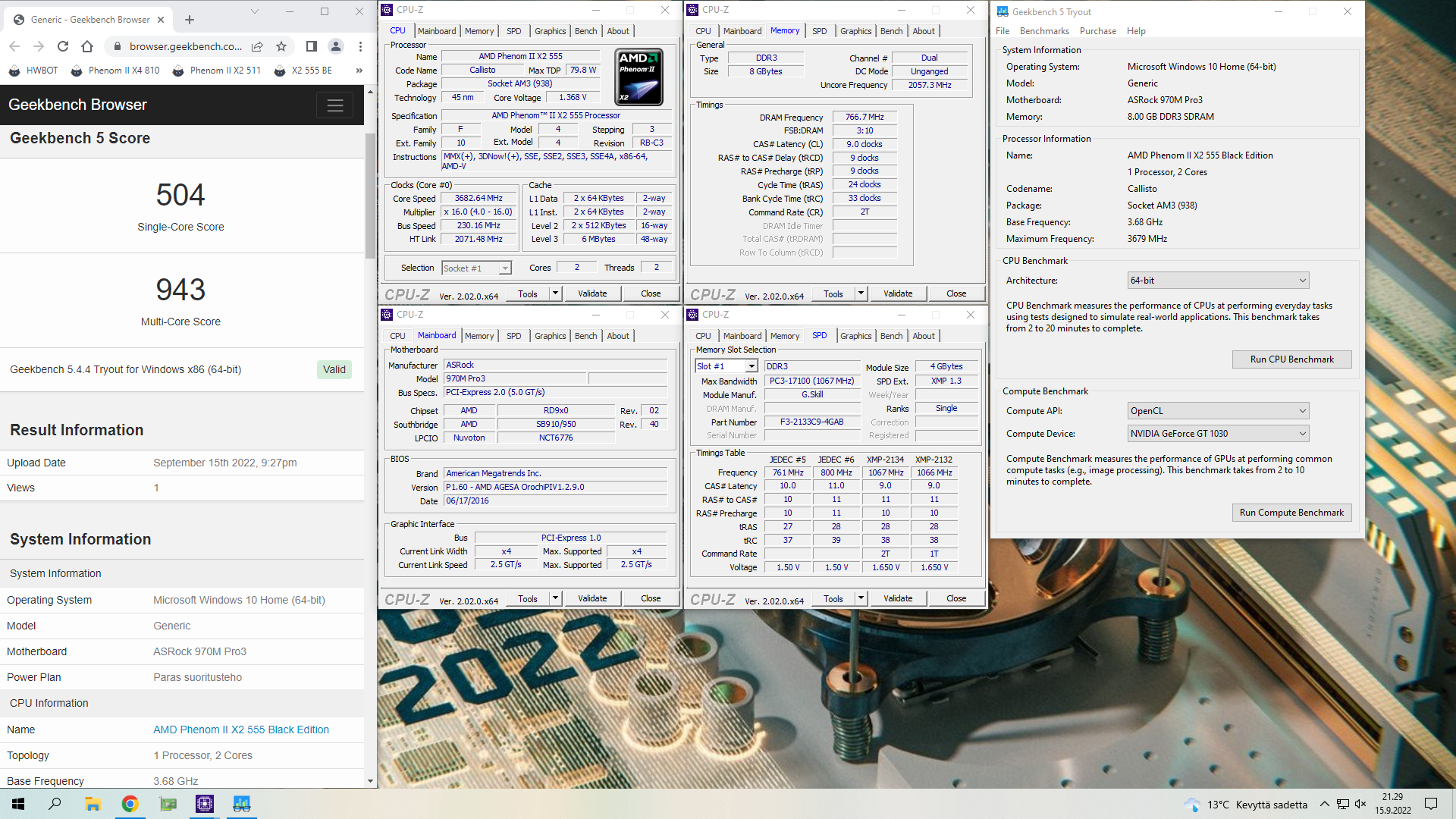Share this page from the address bar

pos(257,46)
